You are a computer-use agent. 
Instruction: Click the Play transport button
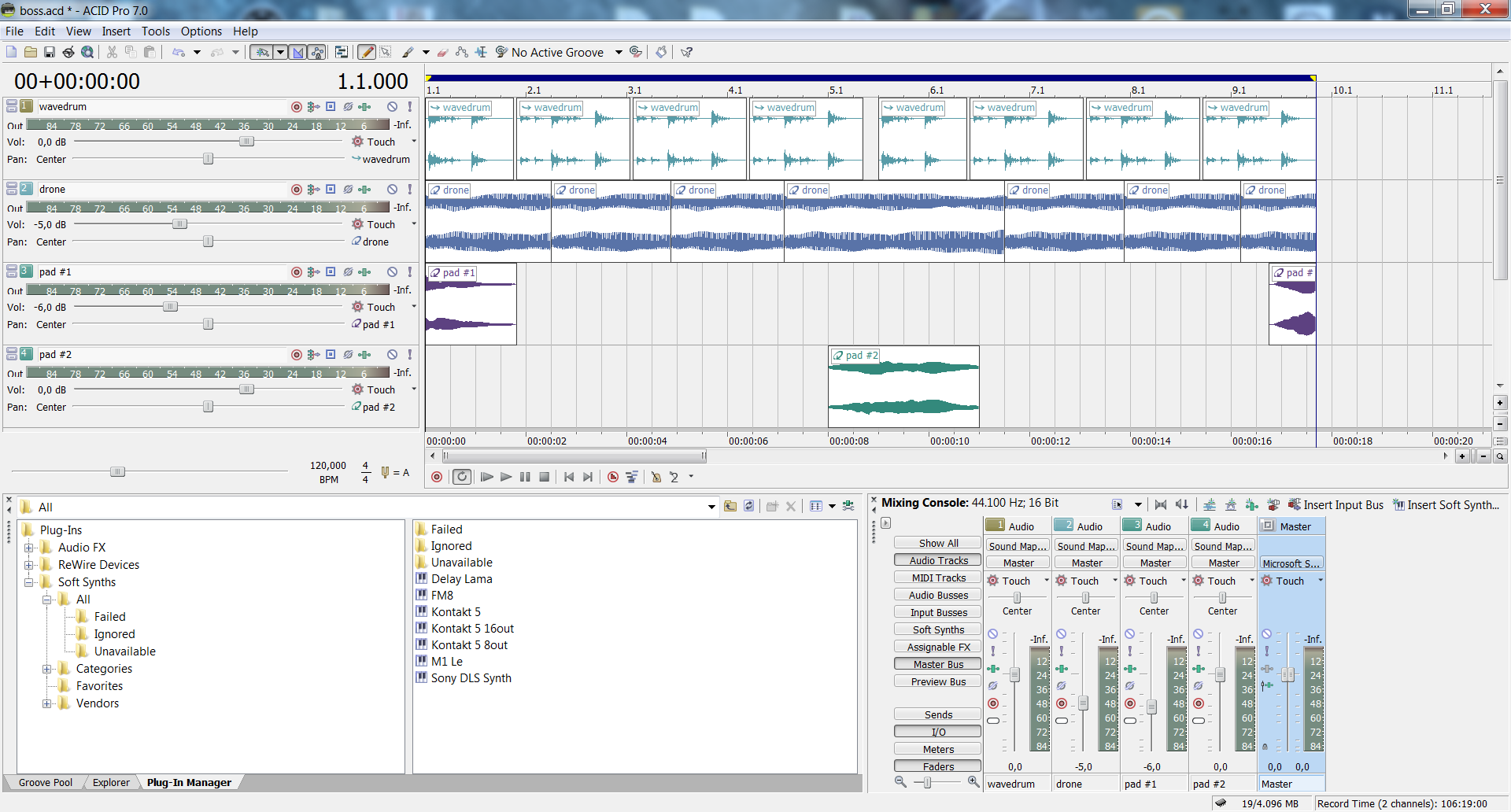coord(506,477)
